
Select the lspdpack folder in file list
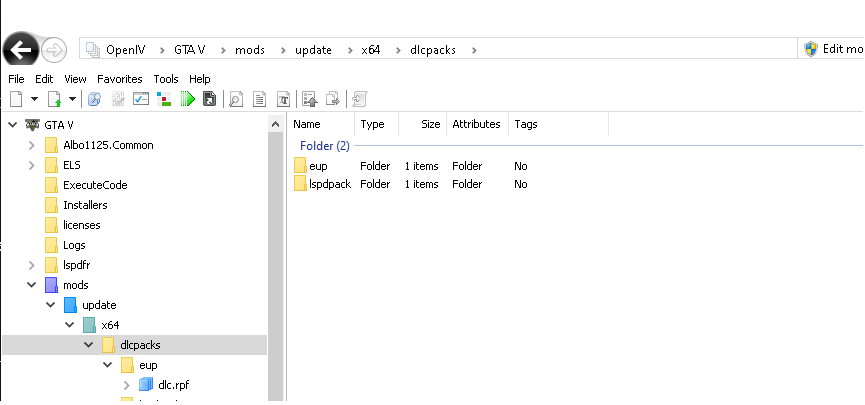coord(329,184)
